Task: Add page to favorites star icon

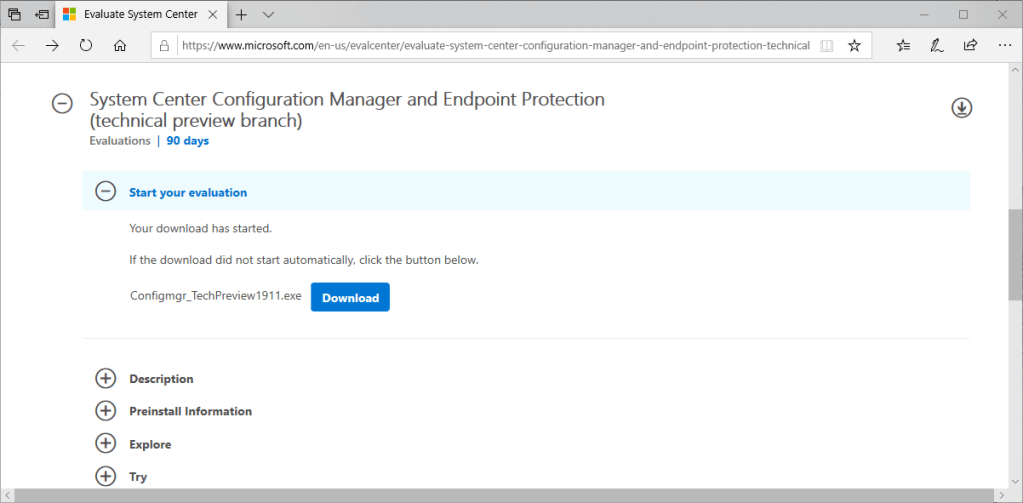Action: tap(854, 45)
